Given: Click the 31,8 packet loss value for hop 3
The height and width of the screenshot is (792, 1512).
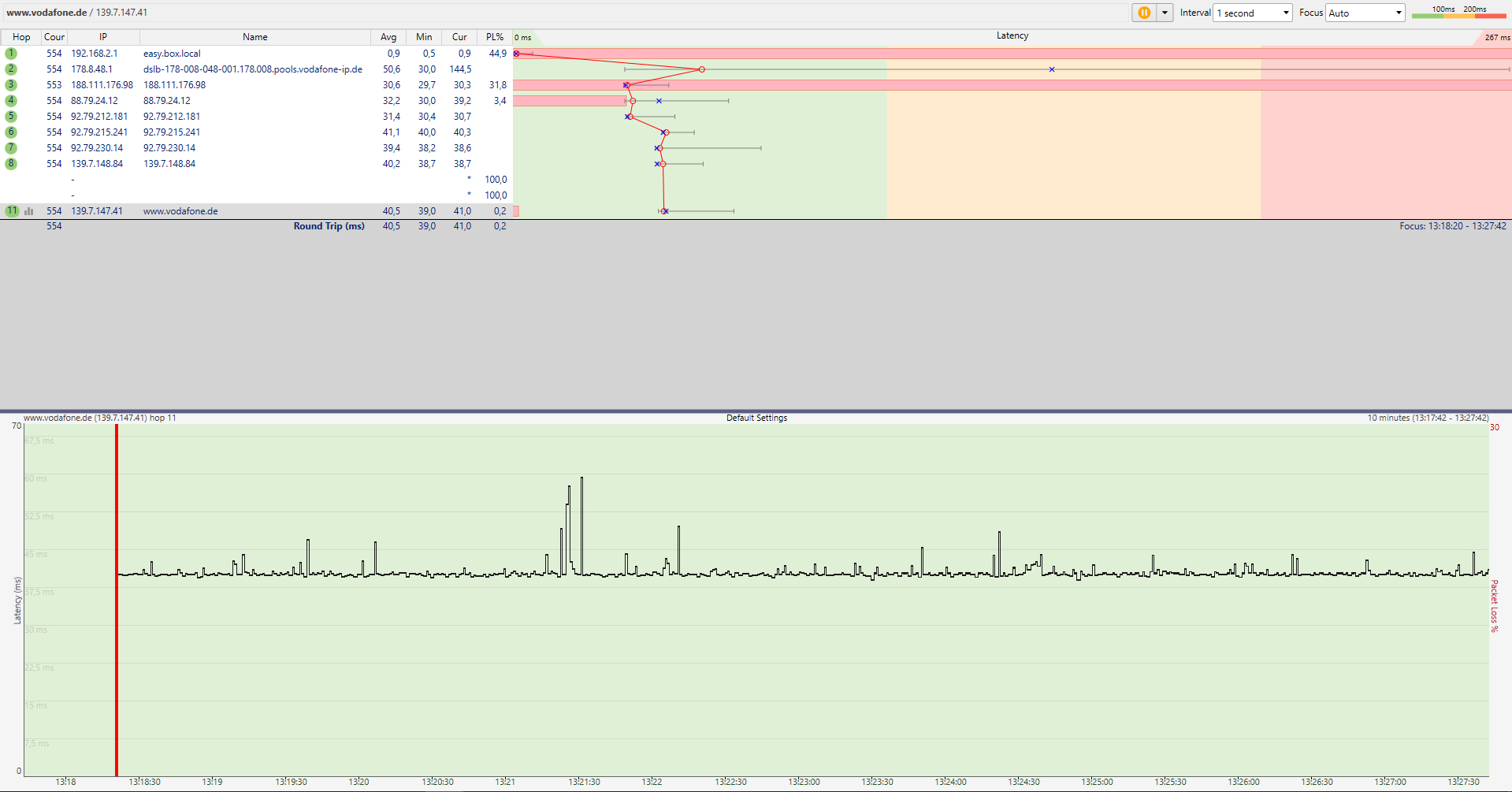Looking at the screenshot, I should [498, 85].
